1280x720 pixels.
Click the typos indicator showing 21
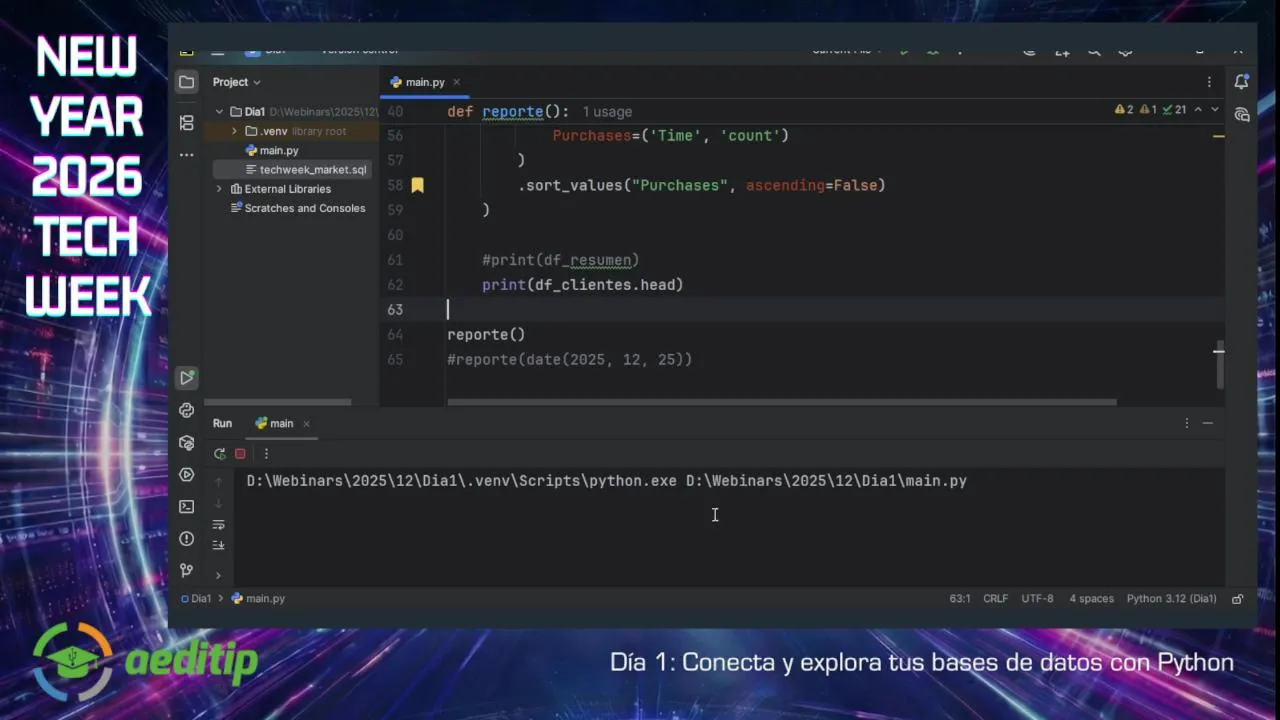click(x=1174, y=110)
